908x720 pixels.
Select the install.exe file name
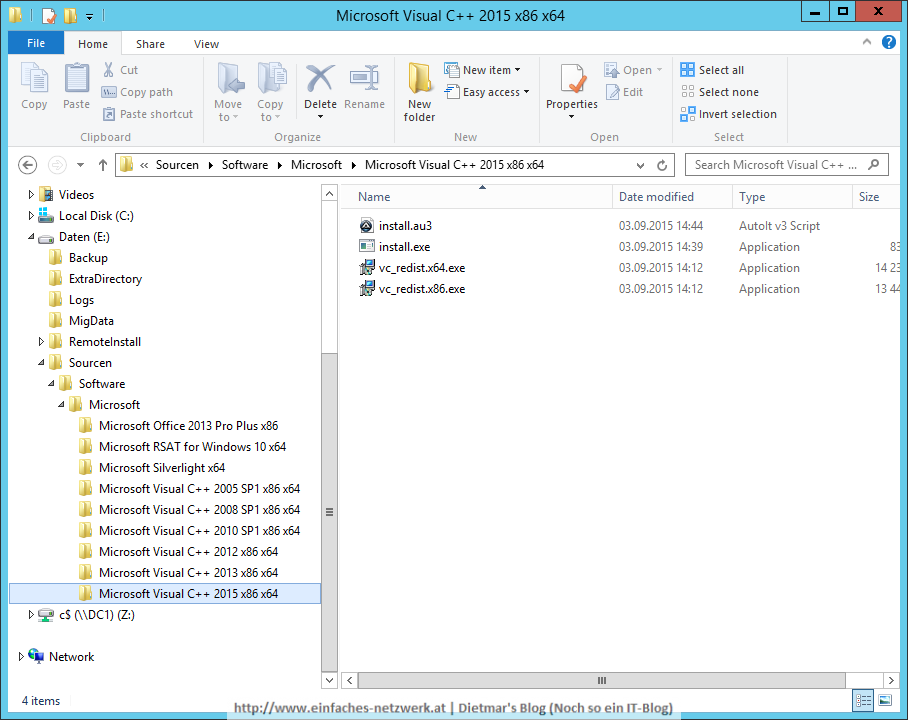point(405,247)
